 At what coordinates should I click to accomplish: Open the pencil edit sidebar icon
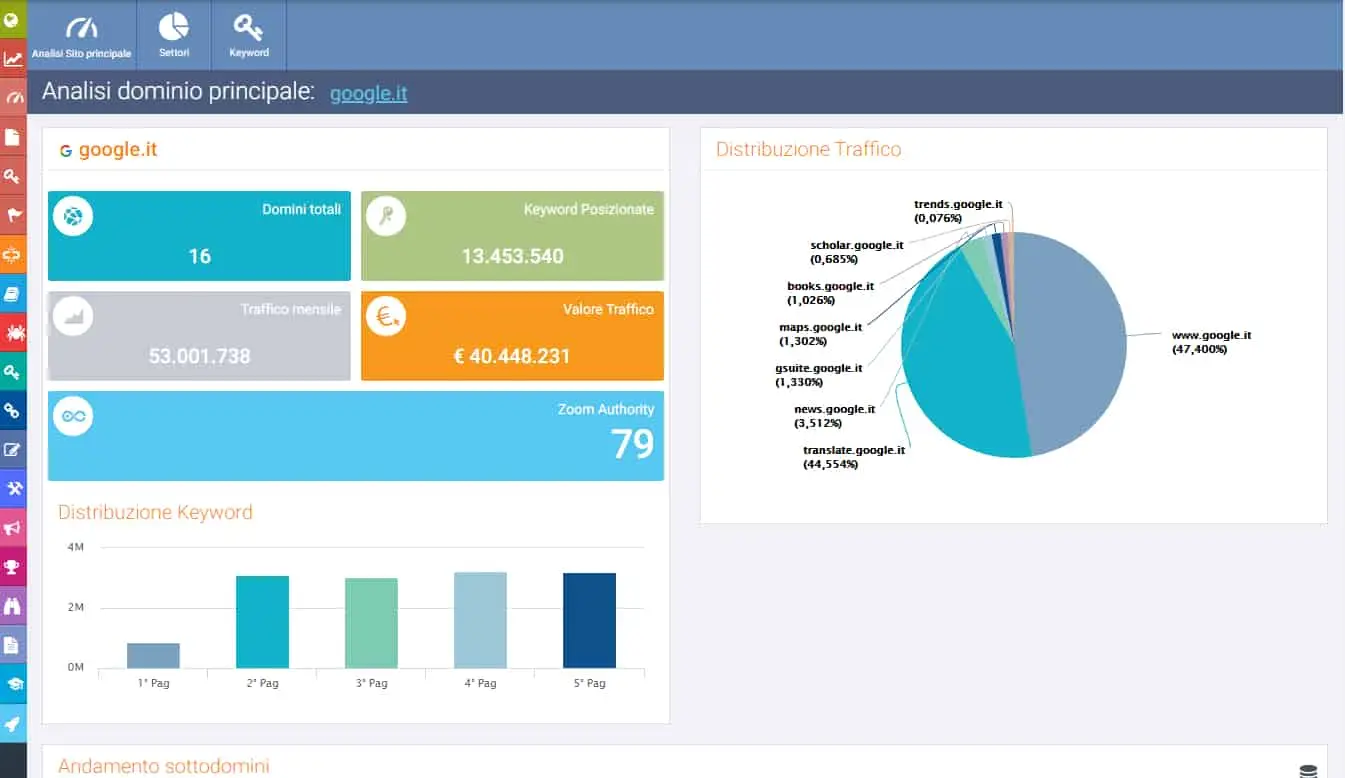[13, 449]
